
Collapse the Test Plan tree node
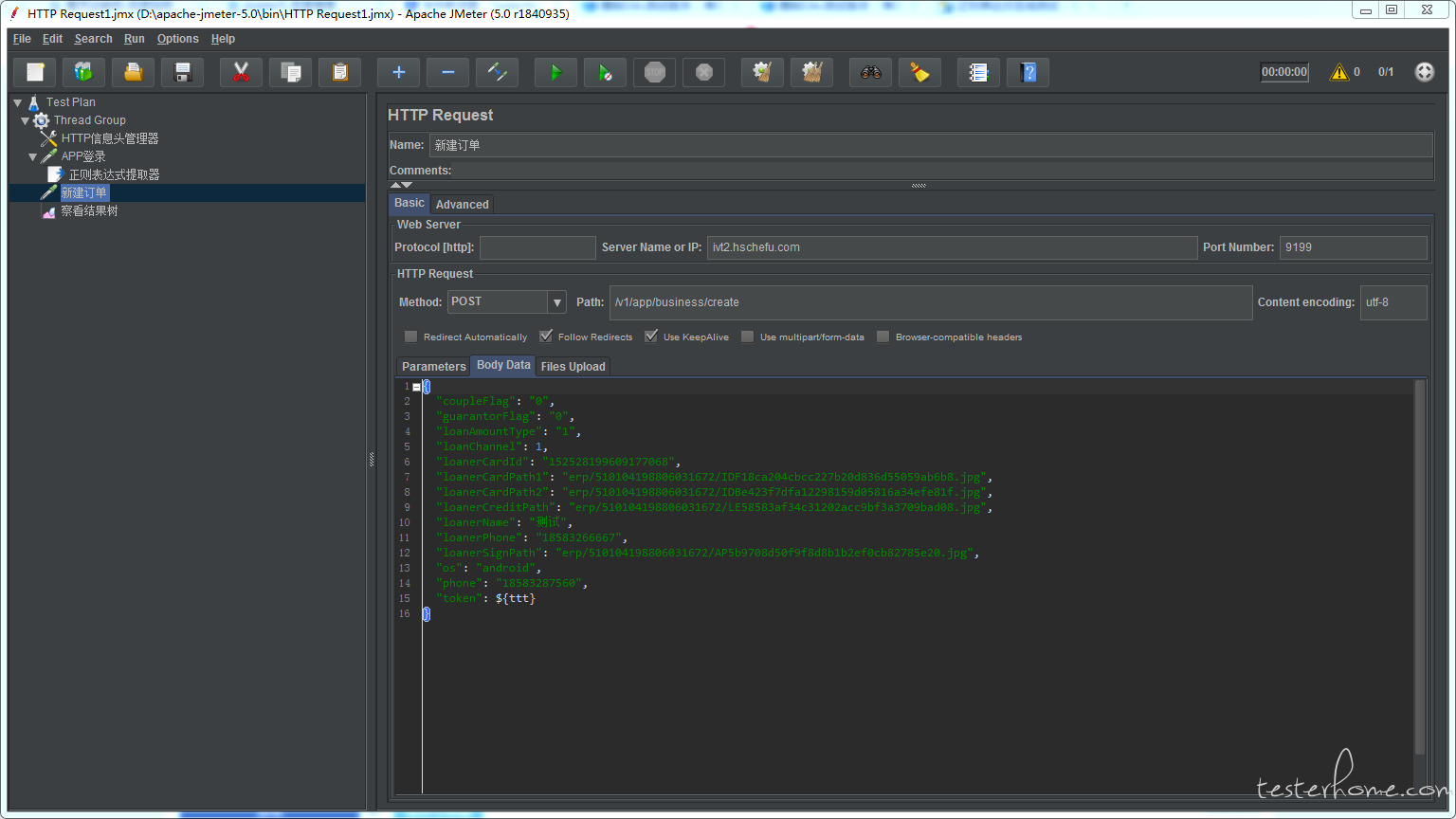(x=18, y=102)
